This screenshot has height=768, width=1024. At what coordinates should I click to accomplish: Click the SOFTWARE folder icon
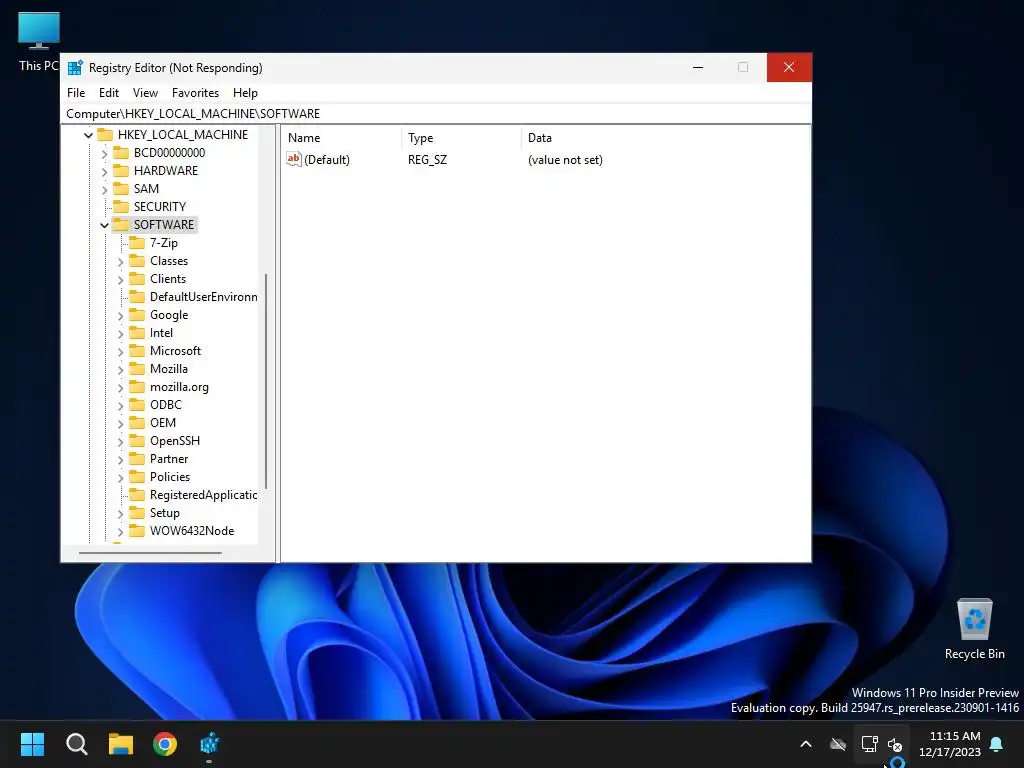121,225
